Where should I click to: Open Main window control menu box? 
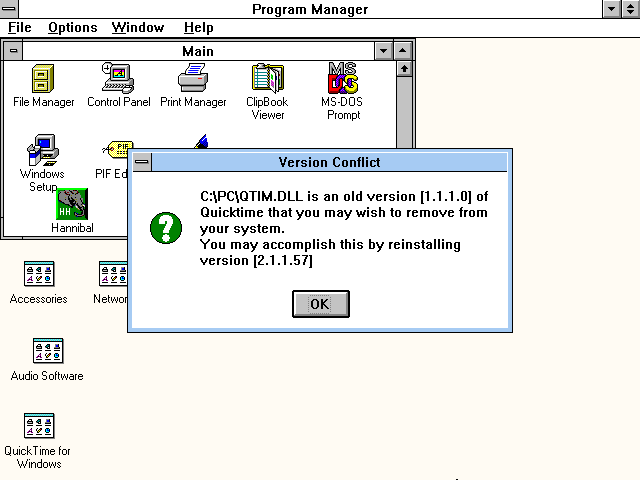[13, 51]
